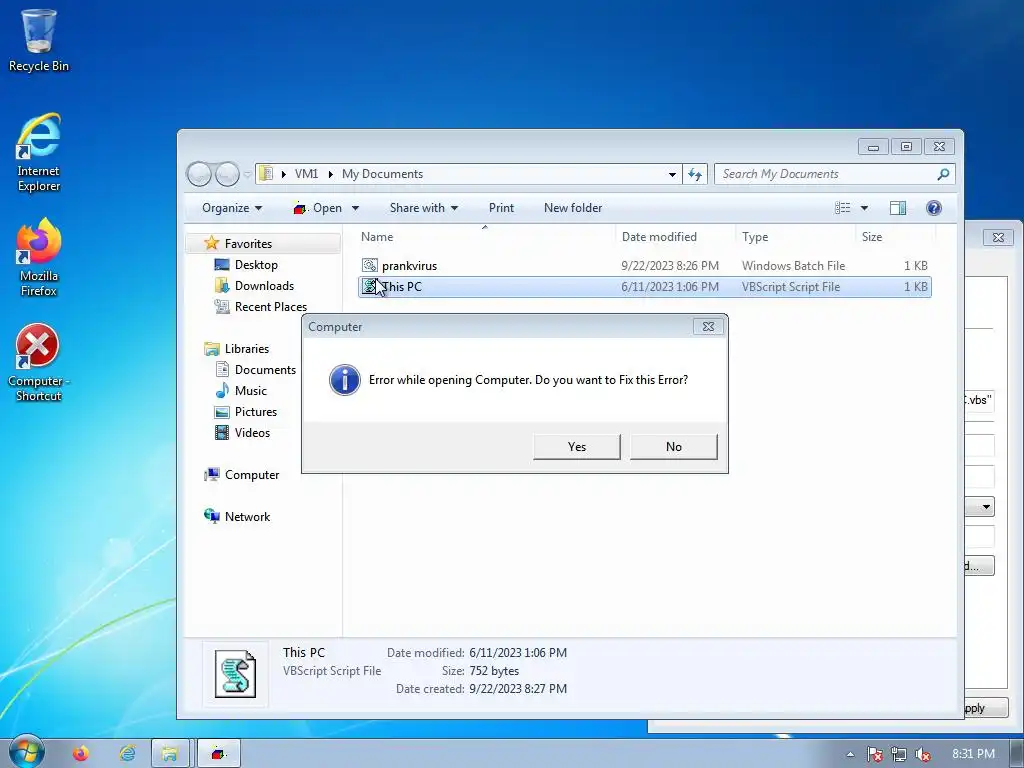Image resolution: width=1024 pixels, height=768 pixels.
Task: Launch Internet Explorer from the desktop
Action: [39, 152]
